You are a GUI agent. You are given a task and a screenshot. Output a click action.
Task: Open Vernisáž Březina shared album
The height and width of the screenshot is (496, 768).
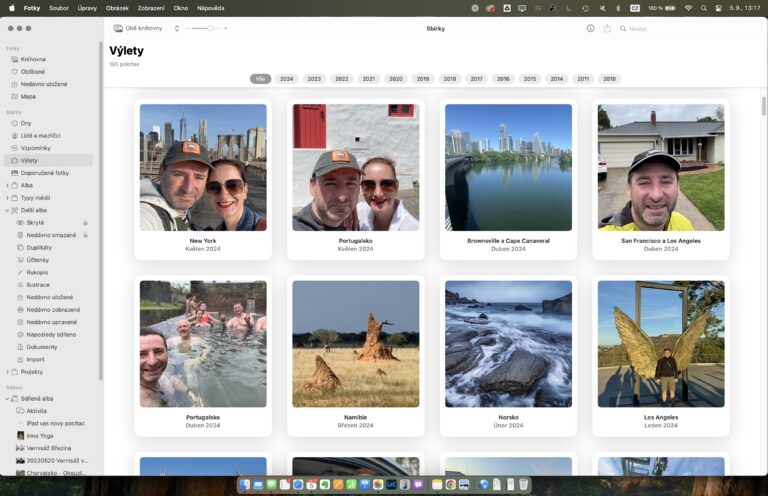pyautogui.click(x=48, y=449)
